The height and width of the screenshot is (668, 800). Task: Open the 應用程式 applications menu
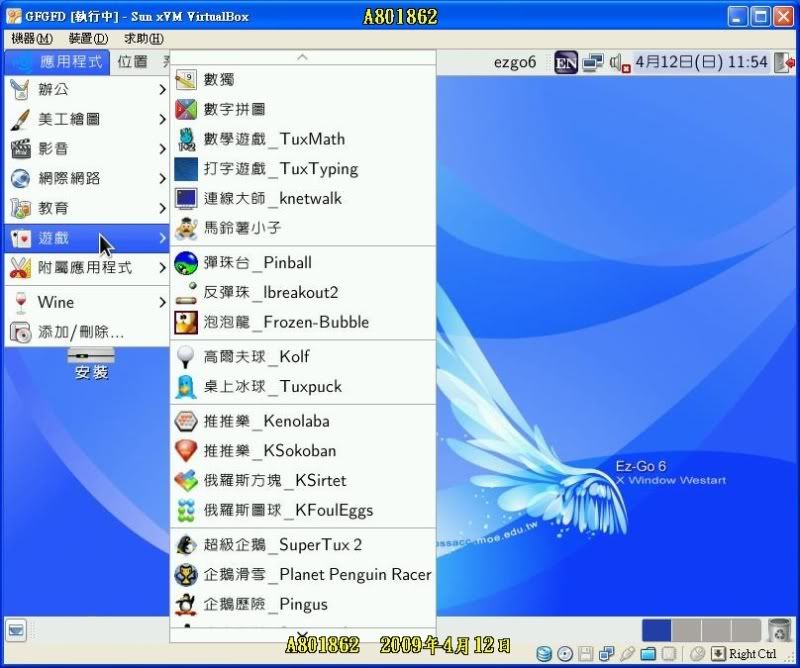tap(58, 62)
